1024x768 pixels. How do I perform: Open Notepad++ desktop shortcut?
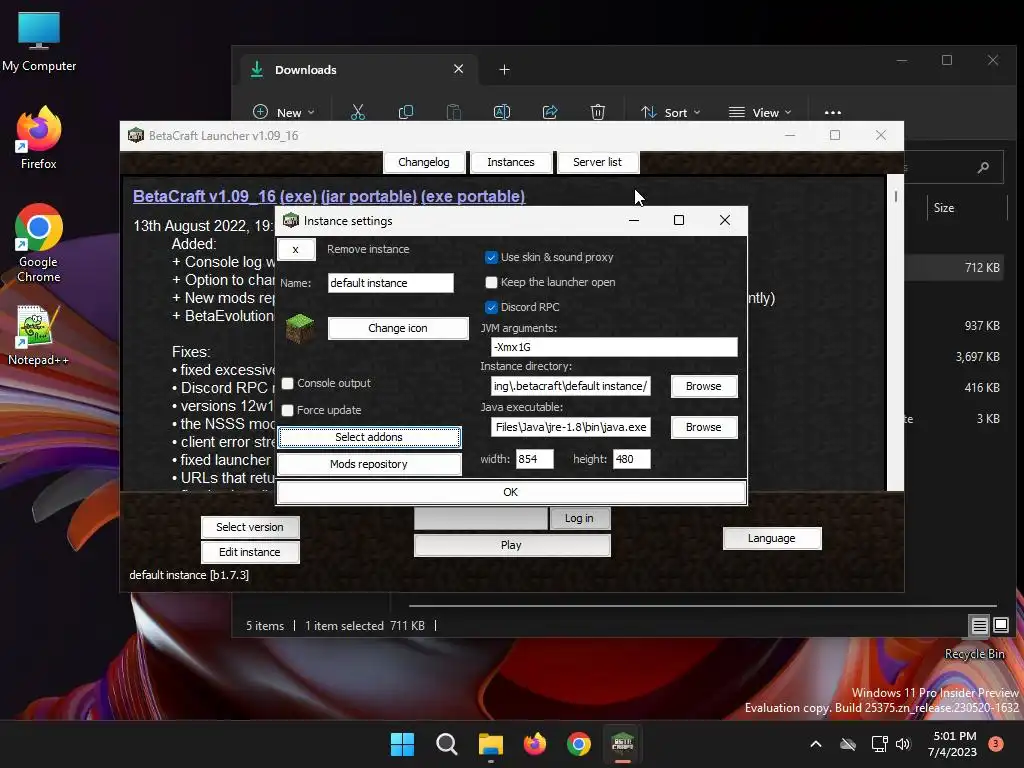pyautogui.click(x=38, y=336)
